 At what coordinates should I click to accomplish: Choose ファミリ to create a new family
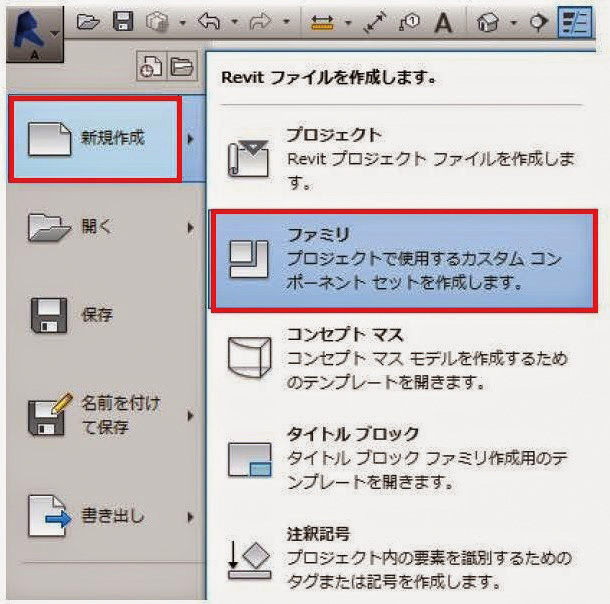pos(404,260)
